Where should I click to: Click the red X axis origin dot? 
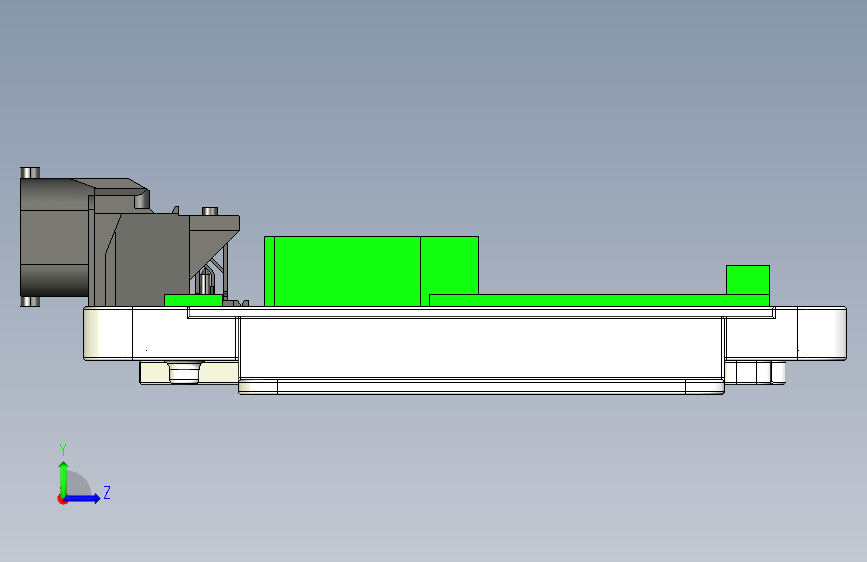pyautogui.click(x=62, y=499)
